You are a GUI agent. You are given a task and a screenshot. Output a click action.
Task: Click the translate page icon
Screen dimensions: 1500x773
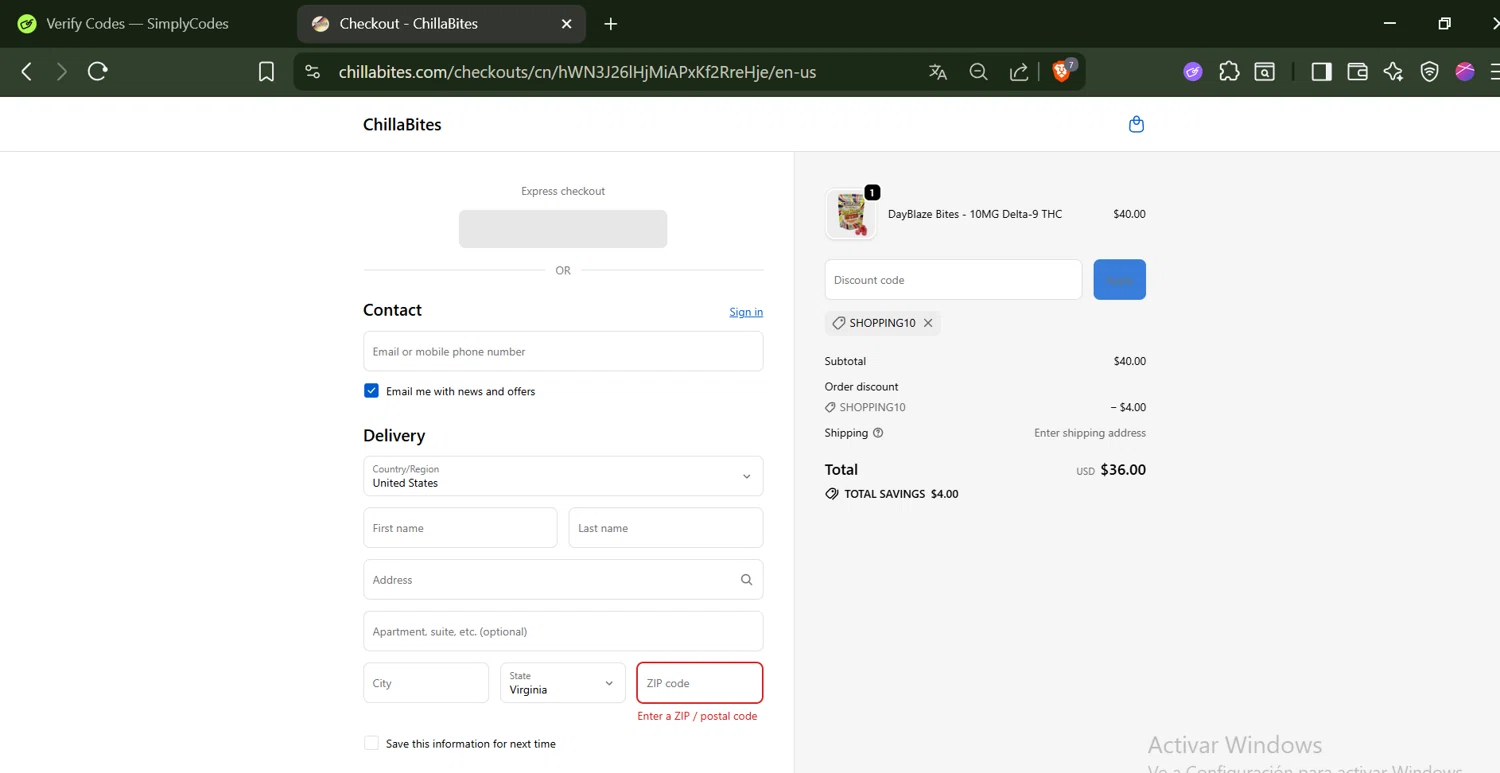coord(938,72)
